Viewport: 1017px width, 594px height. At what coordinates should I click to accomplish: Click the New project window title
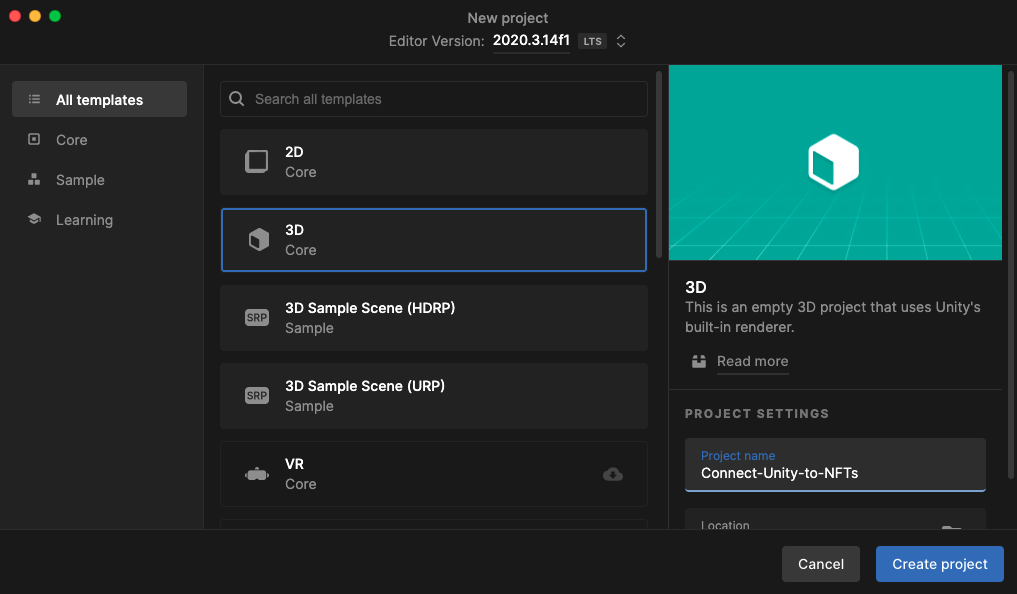point(508,18)
